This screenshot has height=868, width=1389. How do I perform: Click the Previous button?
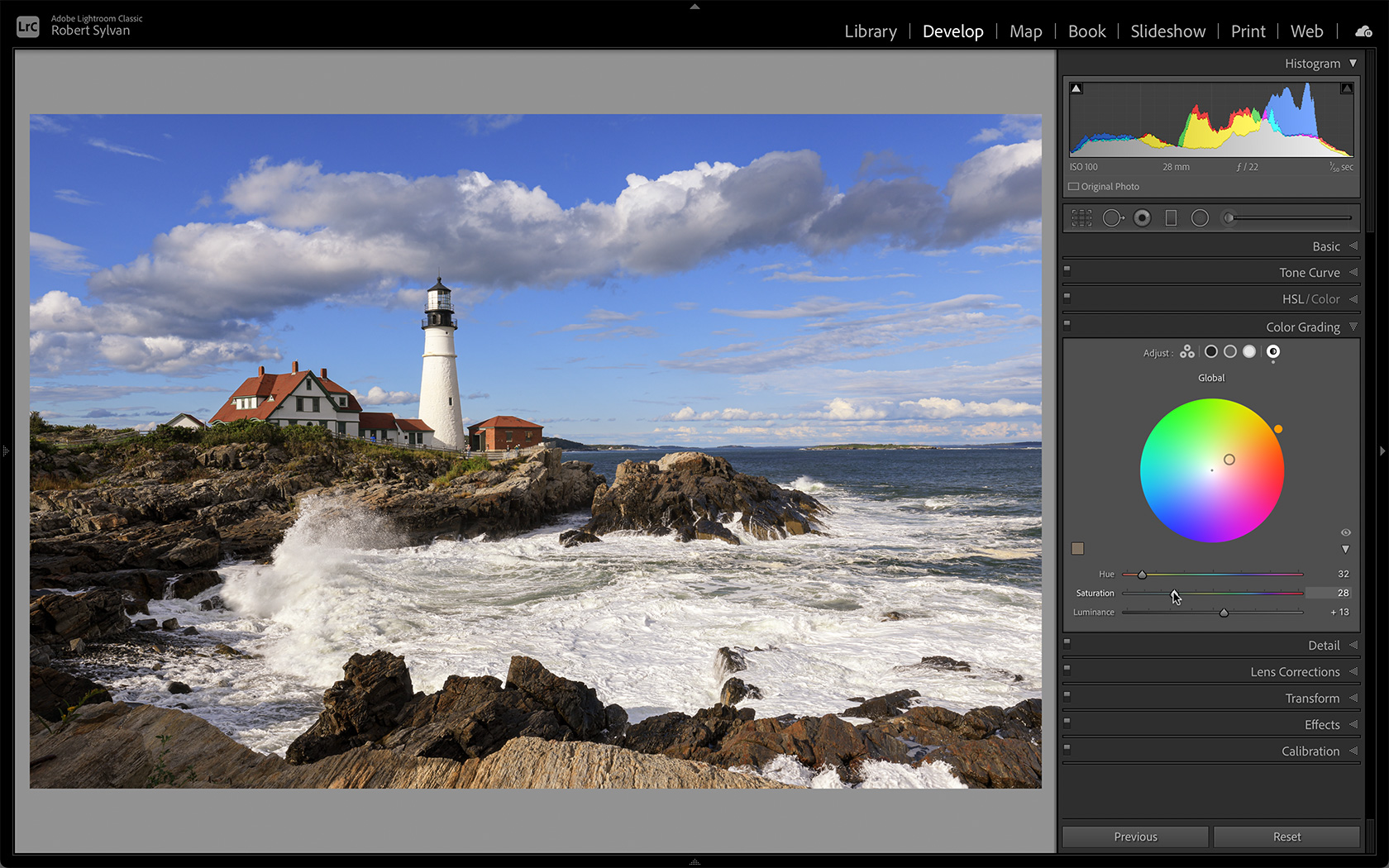point(1134,836)
